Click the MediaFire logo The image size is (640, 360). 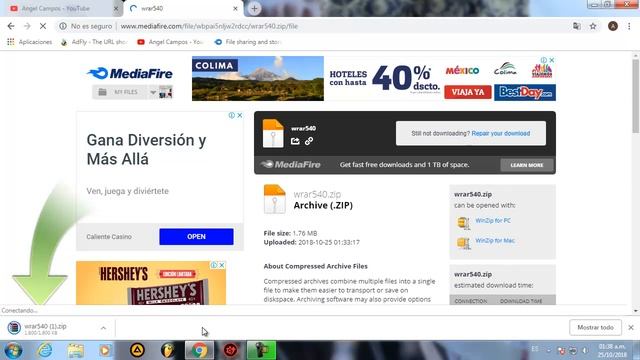[130, 73]
